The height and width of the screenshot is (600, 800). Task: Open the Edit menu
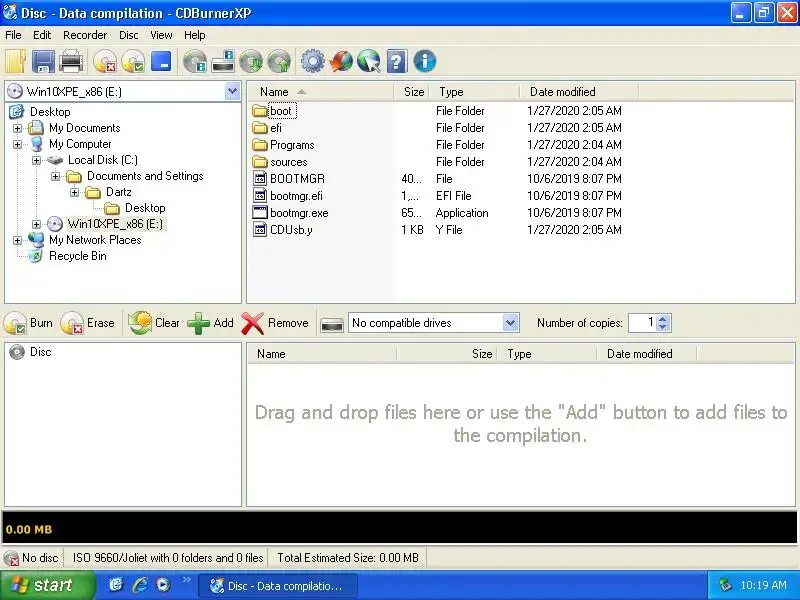[42, 35]
